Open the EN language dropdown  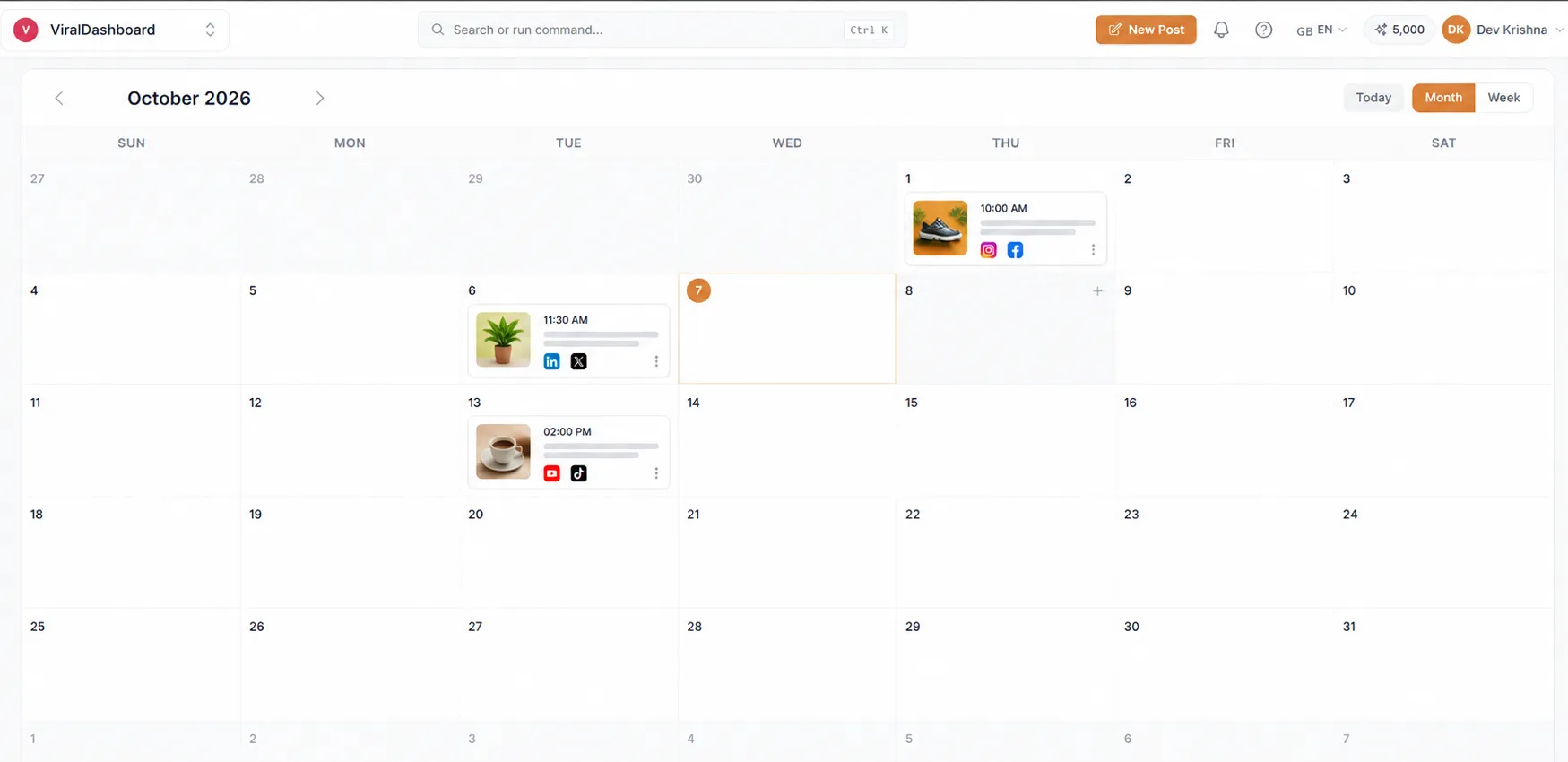[1321, 30]
